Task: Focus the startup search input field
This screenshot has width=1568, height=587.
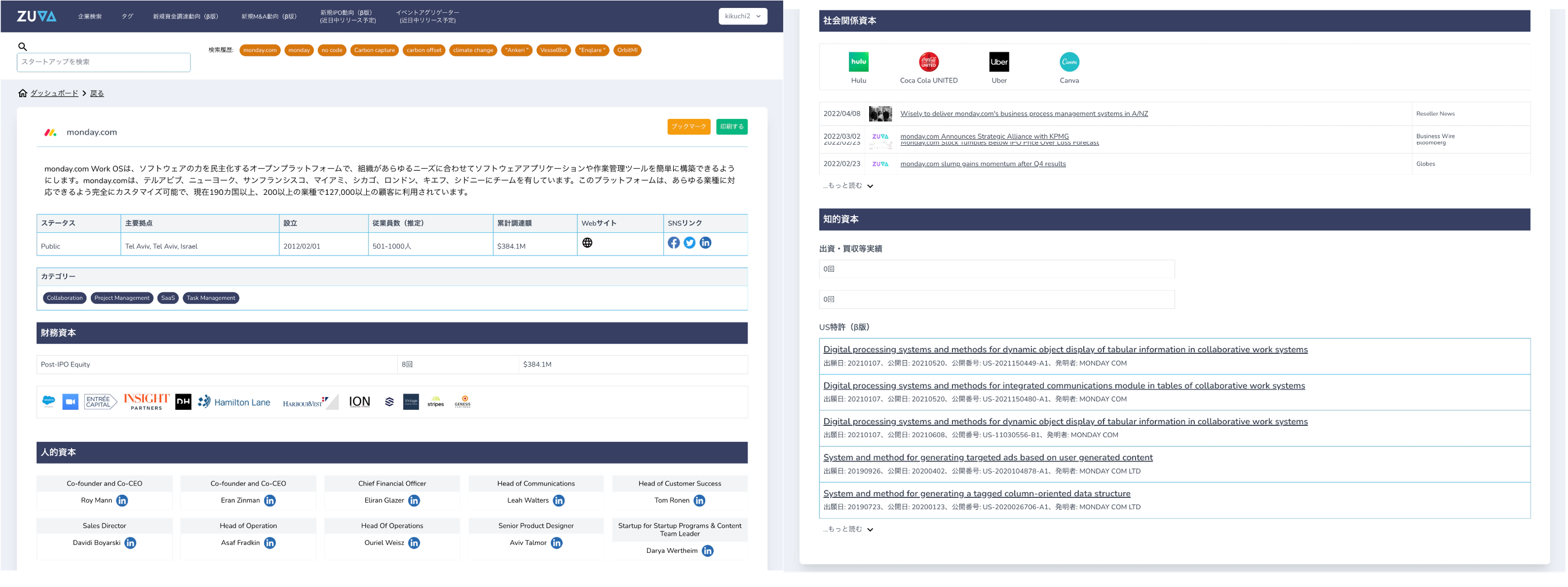Action: pyautogui.click(x=104, y=62)
